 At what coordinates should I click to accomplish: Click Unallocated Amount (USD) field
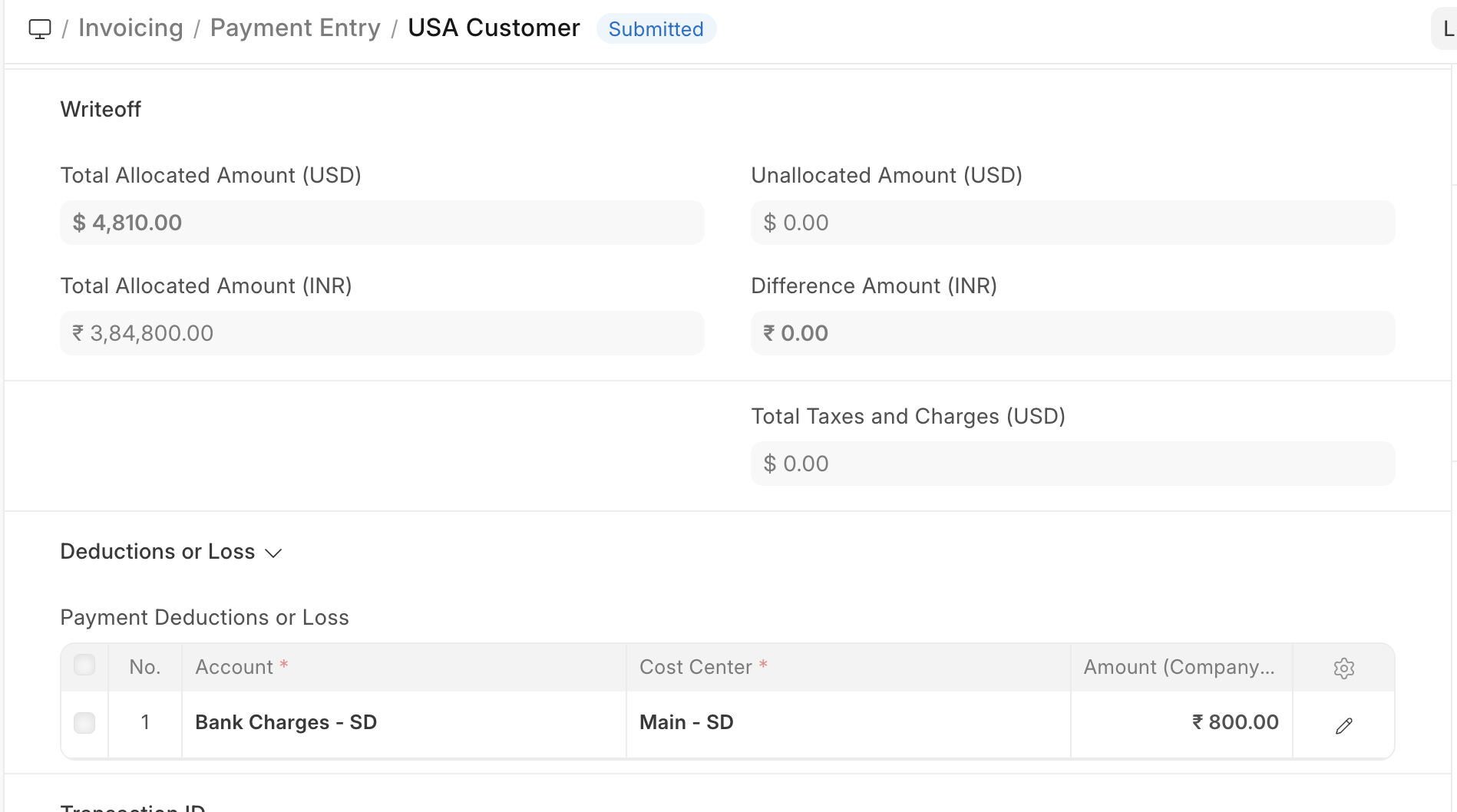1072,223
